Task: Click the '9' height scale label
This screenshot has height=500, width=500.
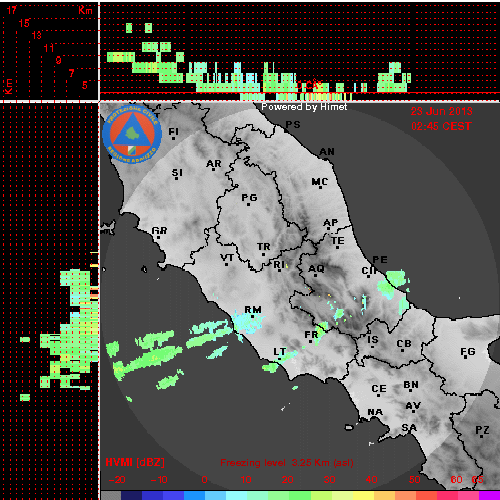Action: tap(59, 60)
